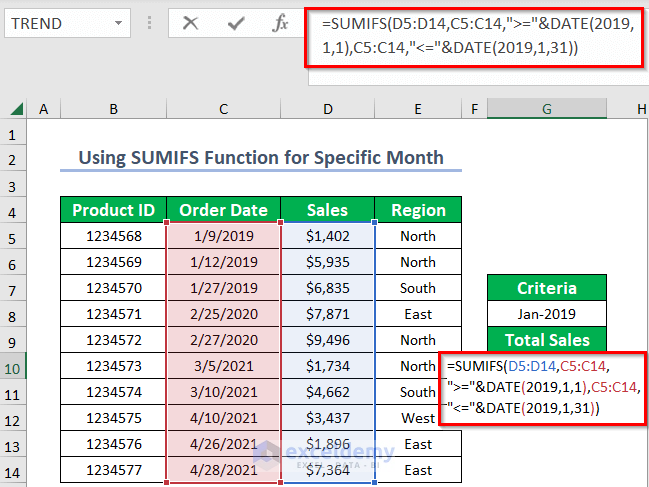This screenshot has height=487, width=649.
Task: Select column C header
Action: click(x=223, y=108)
